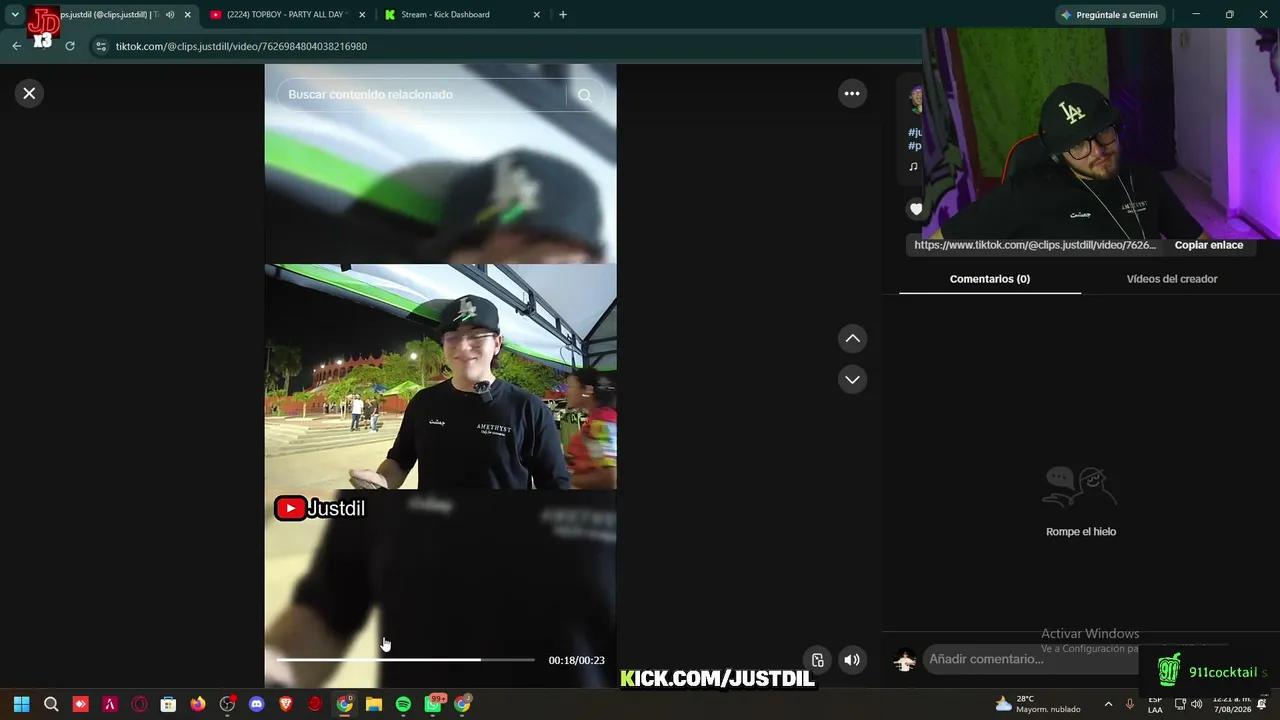
Task: Open the Chrome tab search dropdown
Action: (15, 15)
